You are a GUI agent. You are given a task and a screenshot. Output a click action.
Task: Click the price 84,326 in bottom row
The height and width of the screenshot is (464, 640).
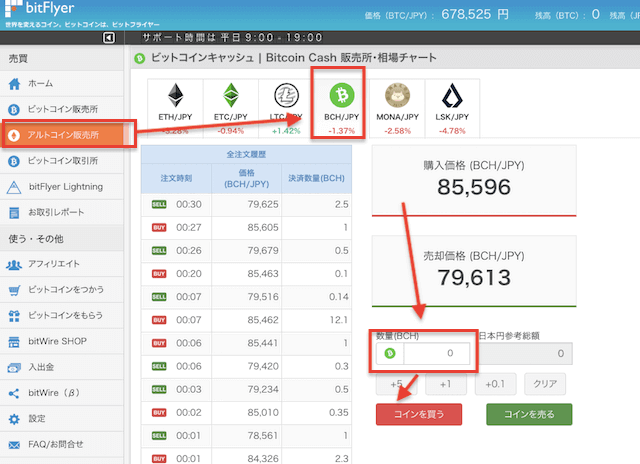263,458
